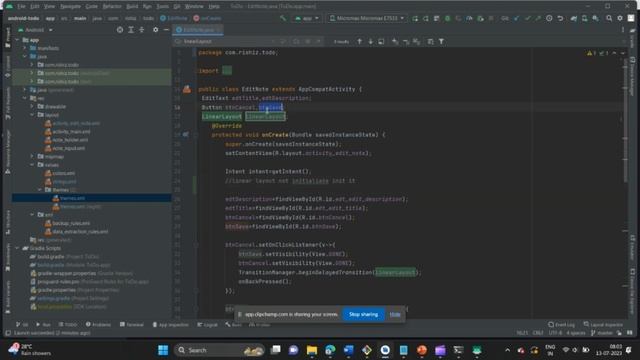Expand the drawable folder
The image size is (640, 360).
[32, 107]
